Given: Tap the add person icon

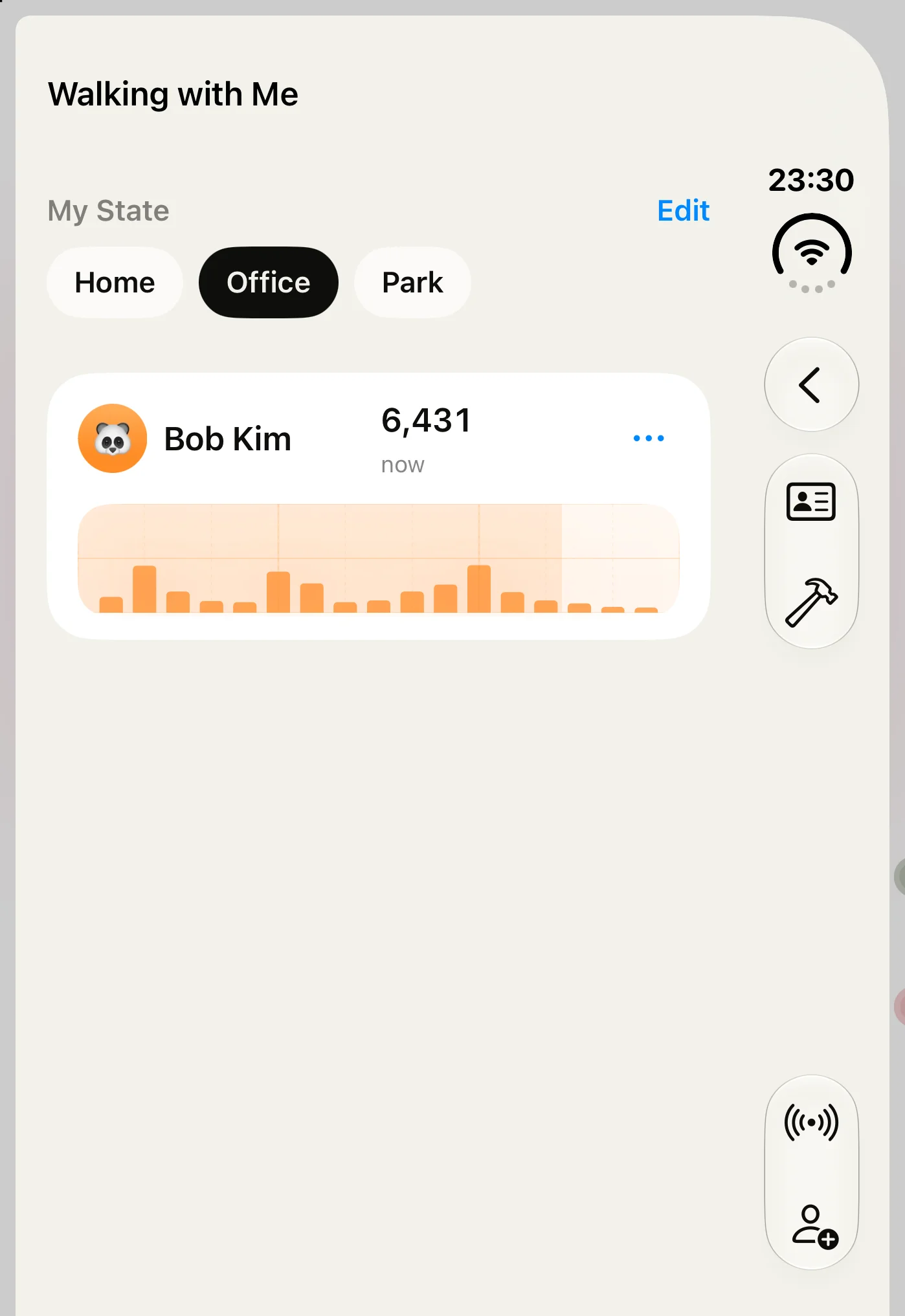Looking at the screenshot, I should [814, 1226].
